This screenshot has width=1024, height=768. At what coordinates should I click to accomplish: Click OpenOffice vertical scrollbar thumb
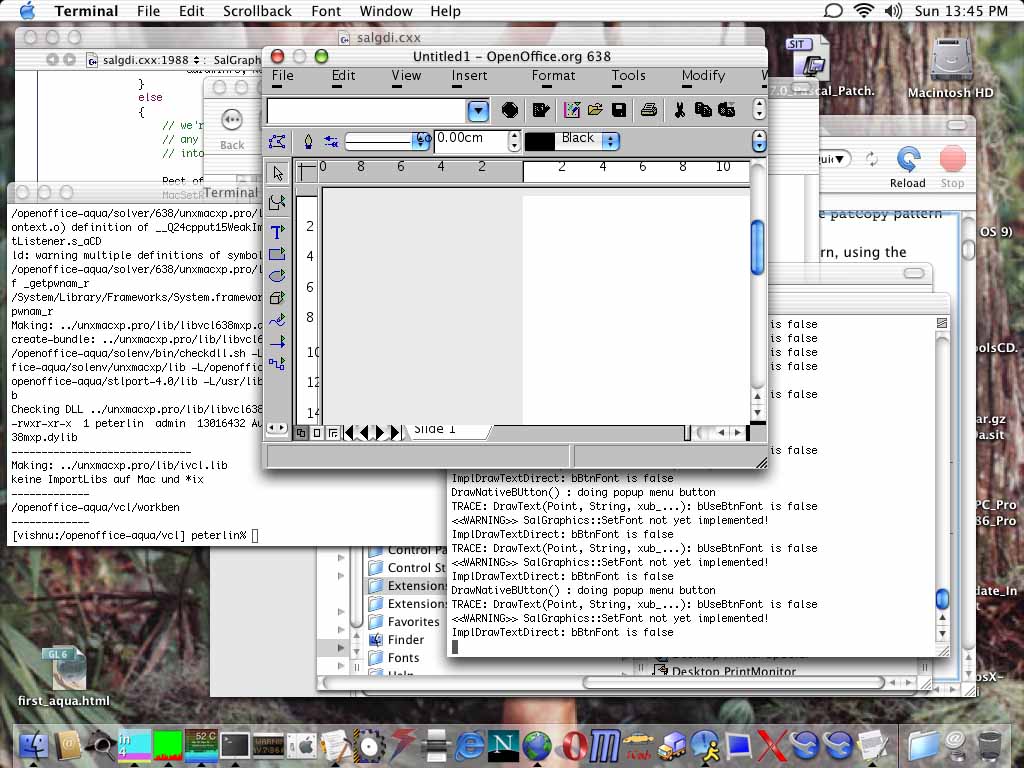(x=758, y=248)
